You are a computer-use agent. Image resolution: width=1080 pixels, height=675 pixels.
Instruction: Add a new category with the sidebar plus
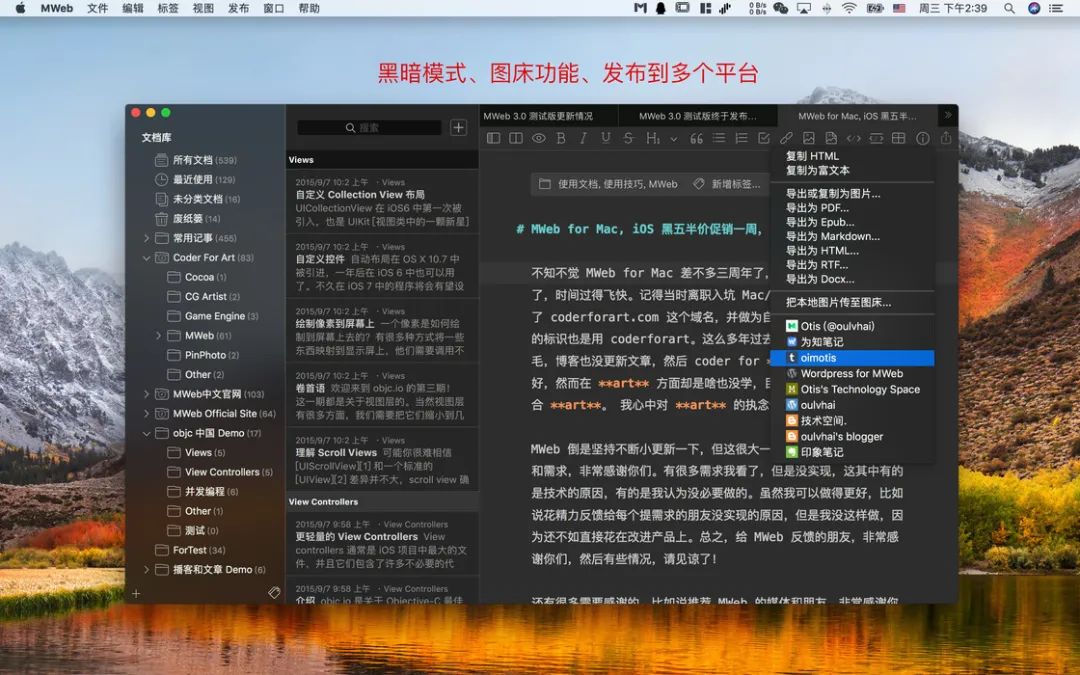(136, 593)
